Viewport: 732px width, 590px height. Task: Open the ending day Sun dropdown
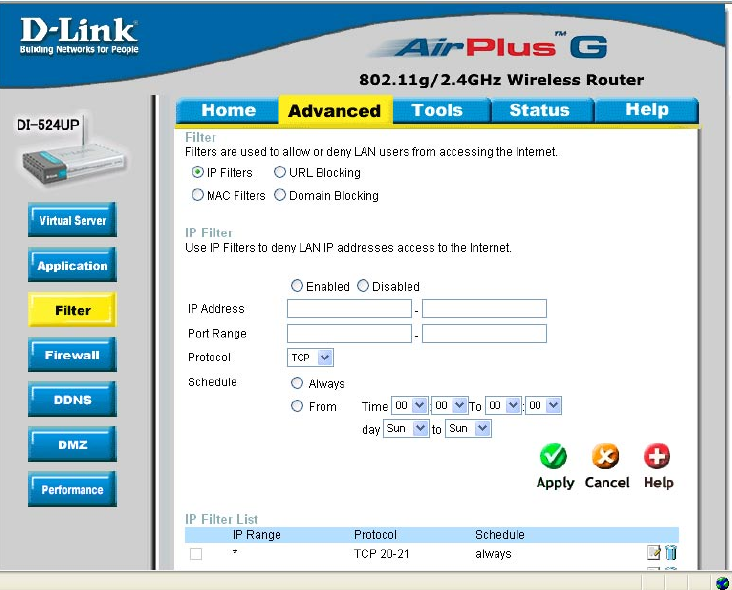[469, 428]
